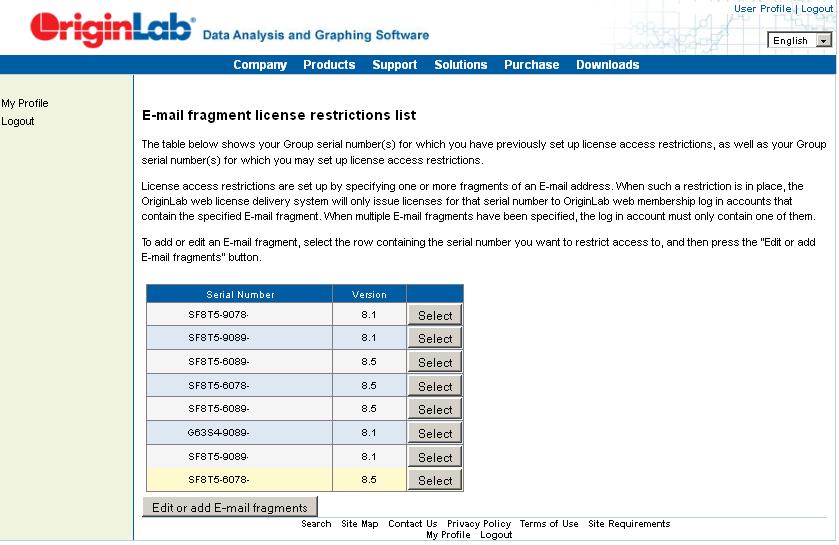Open the Purchase menu
The width and height of the screenshot is (839, 545).
click(x=531, y=65)
